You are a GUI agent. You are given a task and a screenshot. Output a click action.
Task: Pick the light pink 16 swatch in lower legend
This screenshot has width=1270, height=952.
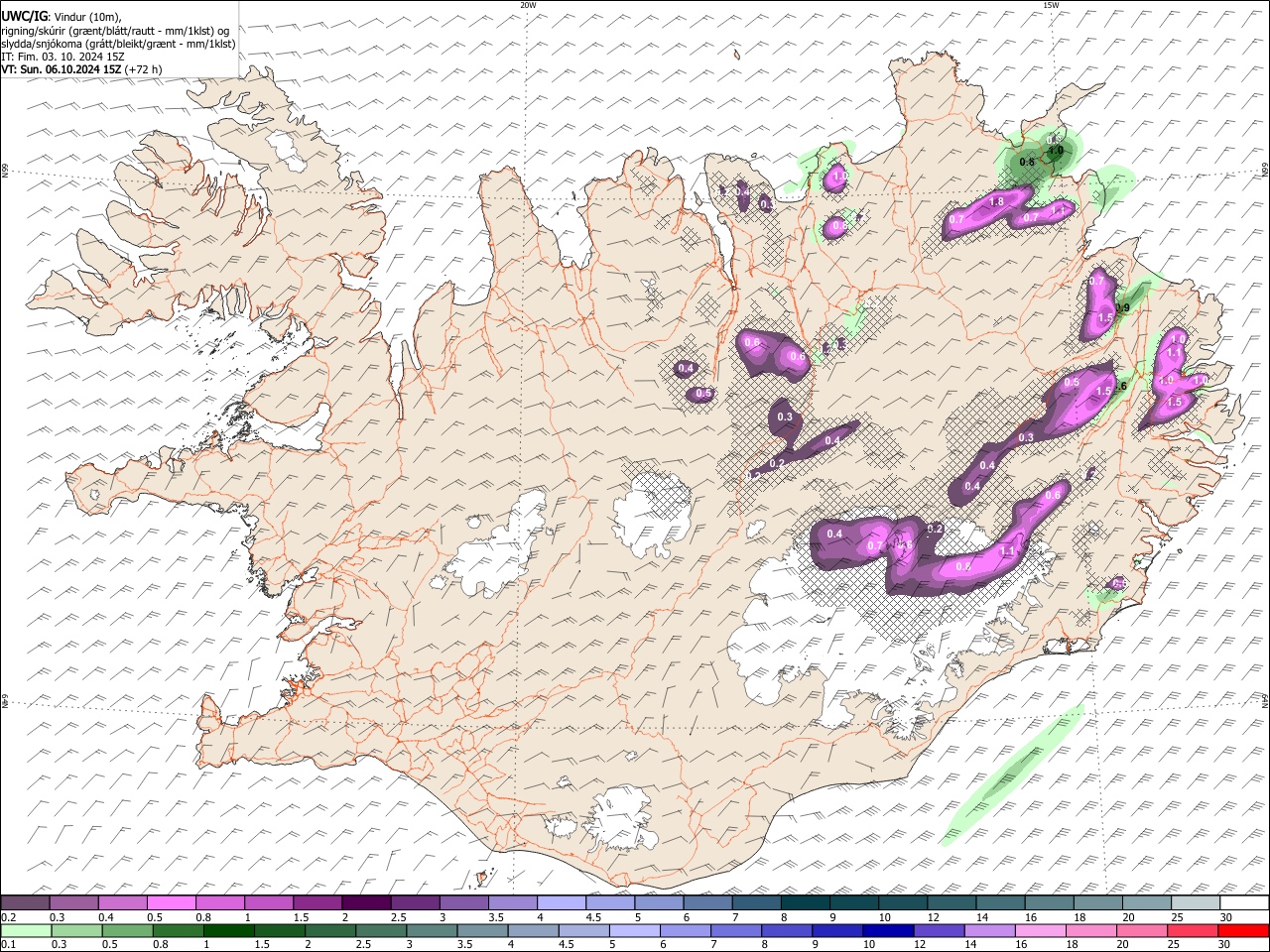(x=1041, y=930)
